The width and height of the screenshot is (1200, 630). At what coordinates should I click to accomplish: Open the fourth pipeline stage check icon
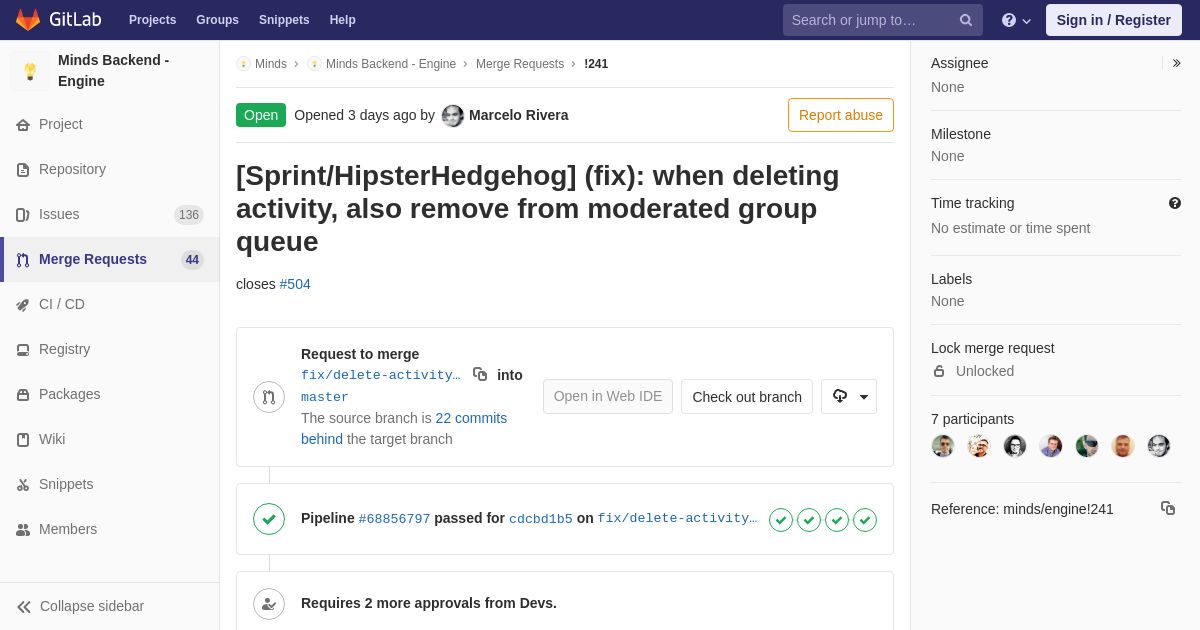(865, 520)
